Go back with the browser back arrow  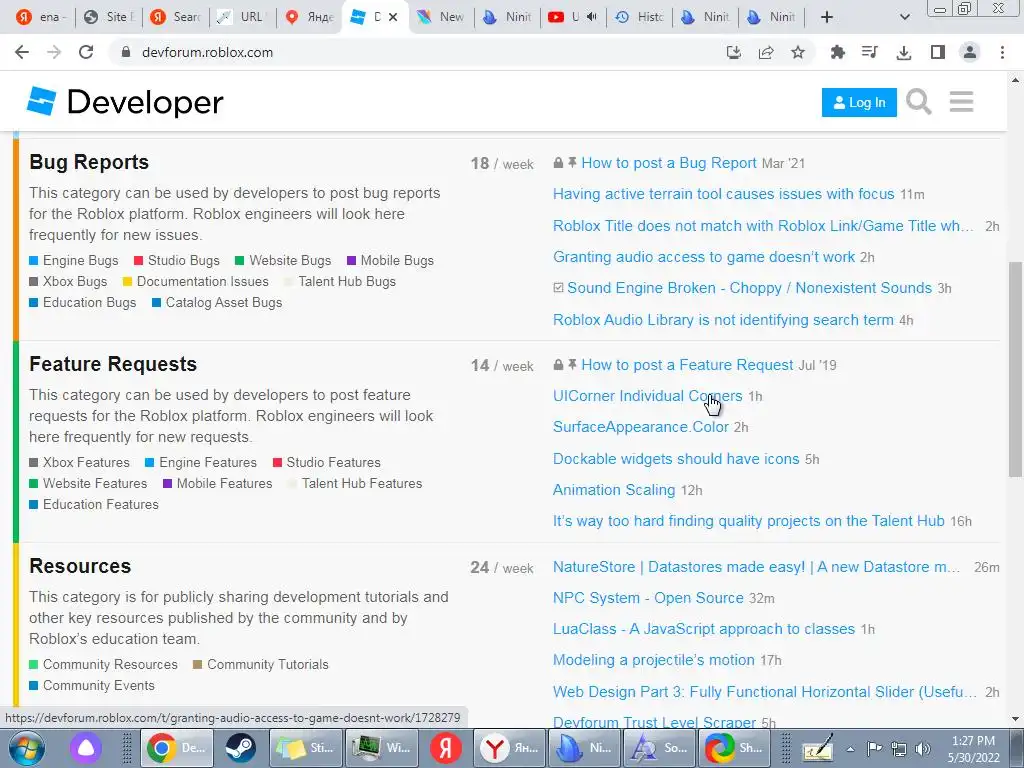click(22, 52)
